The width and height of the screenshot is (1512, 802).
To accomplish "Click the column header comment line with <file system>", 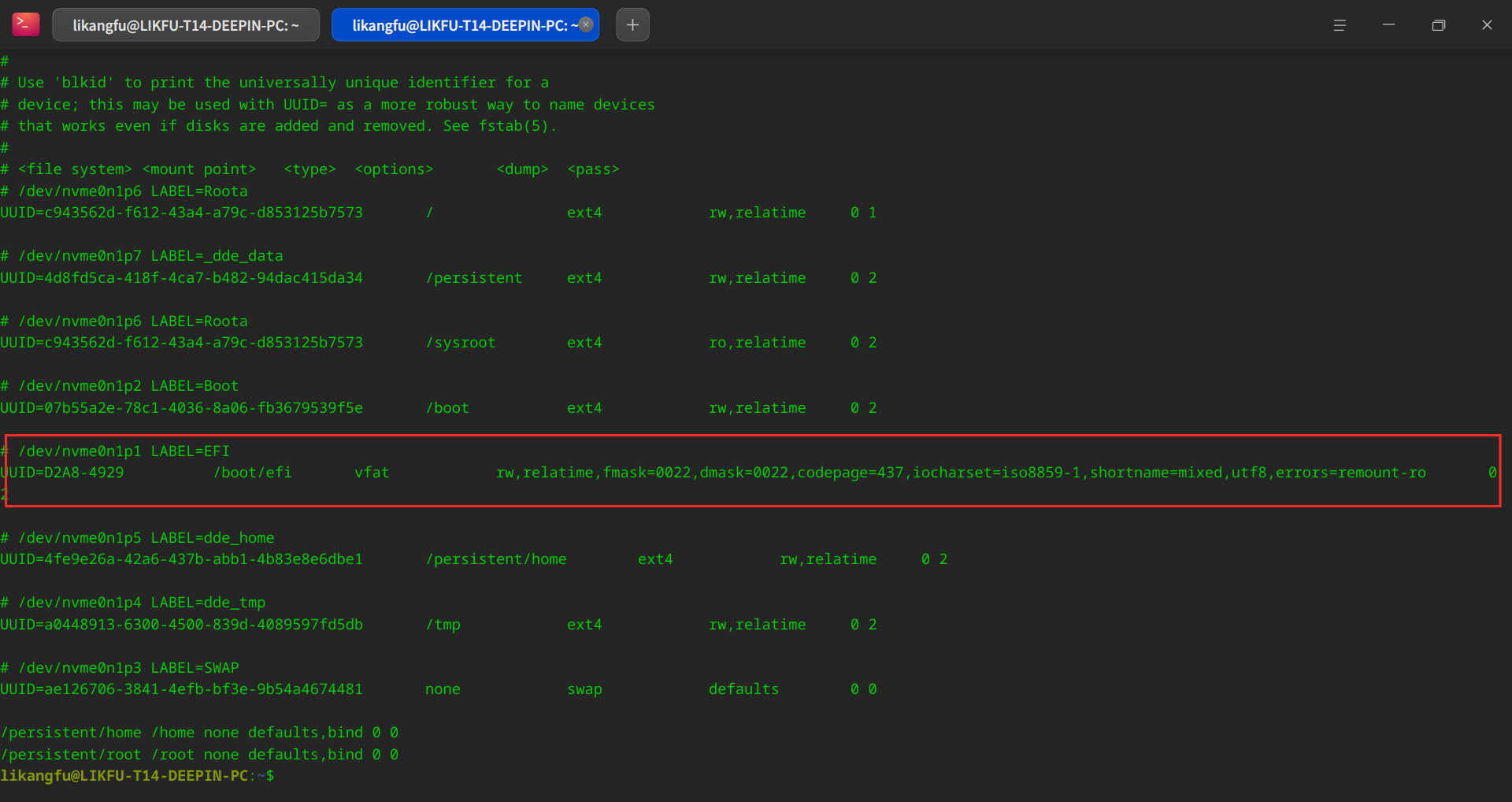I will (310, 169).
